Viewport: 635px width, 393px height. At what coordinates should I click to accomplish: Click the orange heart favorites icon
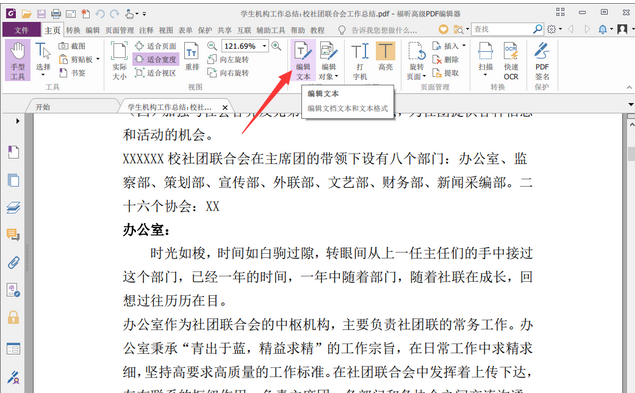443,29
